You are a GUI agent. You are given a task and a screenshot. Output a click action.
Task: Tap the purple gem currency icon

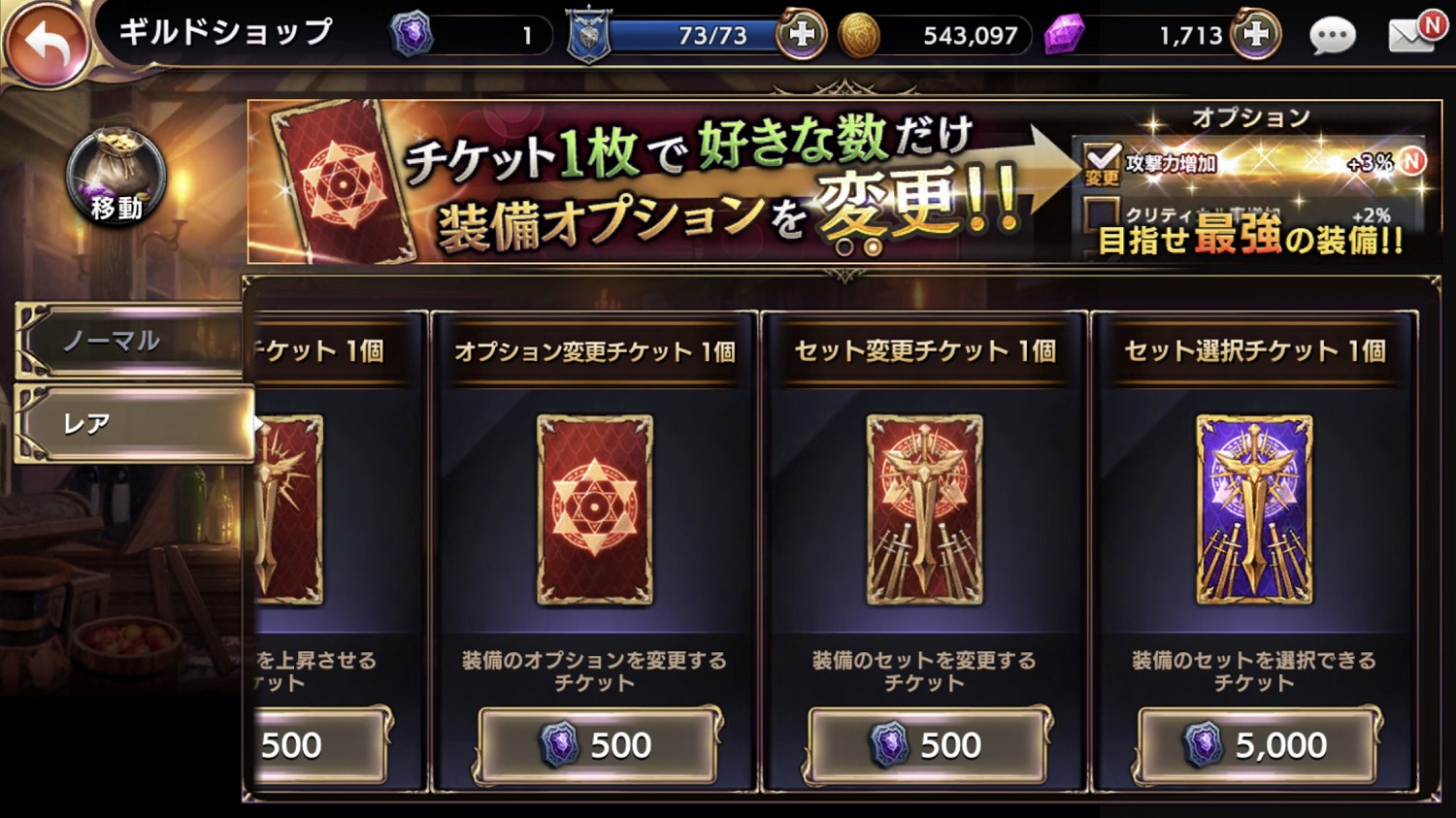coord(1065,35)
